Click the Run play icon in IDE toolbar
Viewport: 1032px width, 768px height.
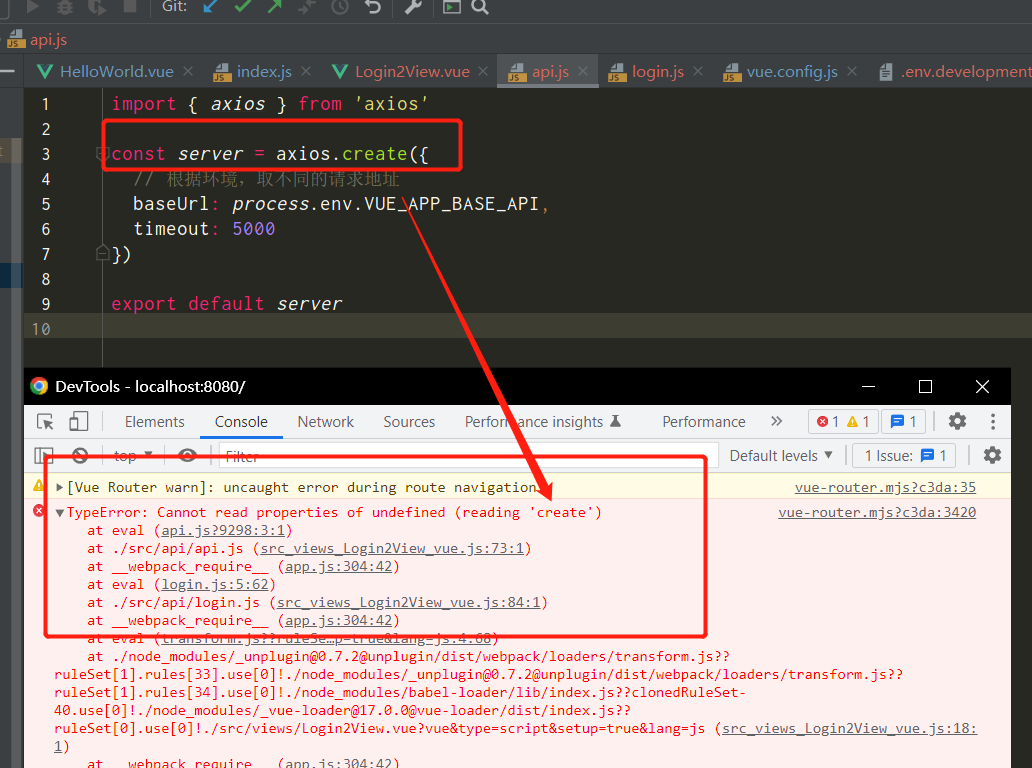[32, 7]
